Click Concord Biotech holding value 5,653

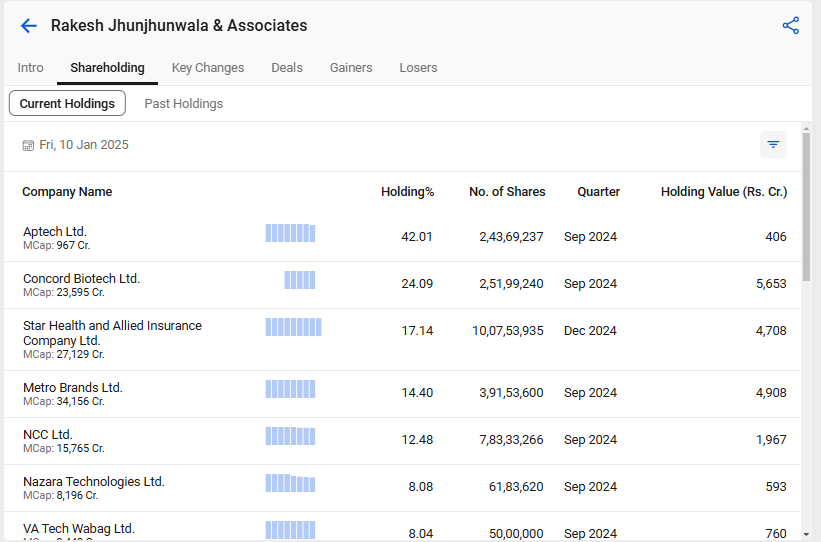click(771, 284)
